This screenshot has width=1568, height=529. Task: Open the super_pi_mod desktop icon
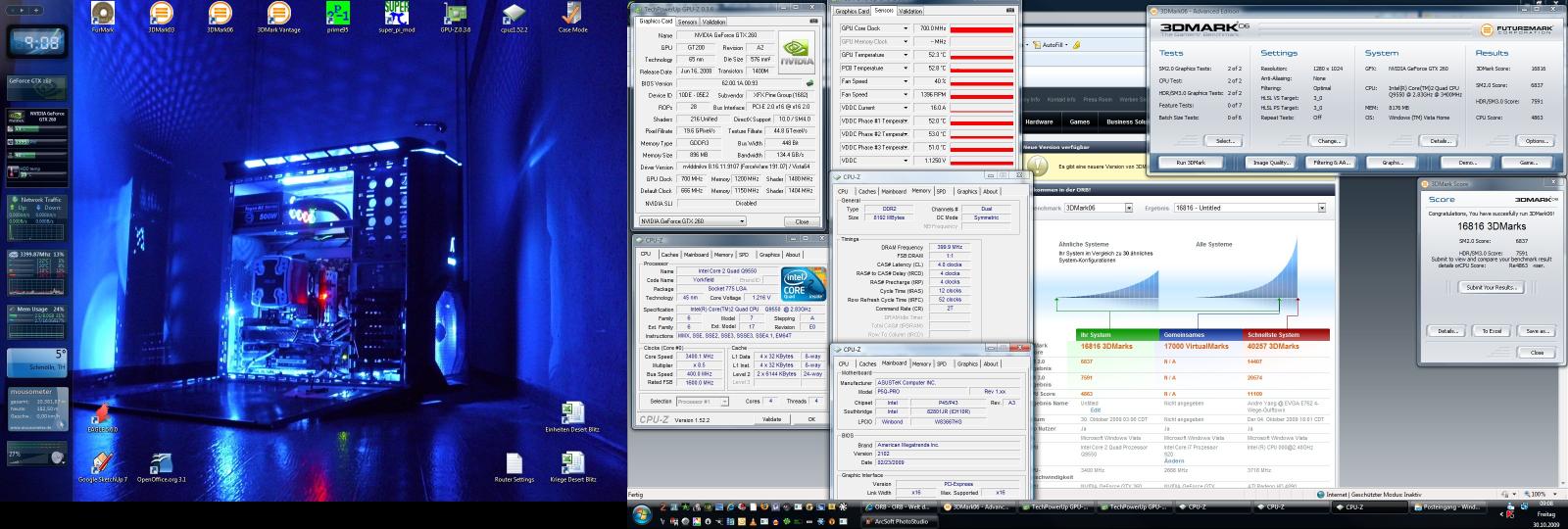[x=397, y=17]
